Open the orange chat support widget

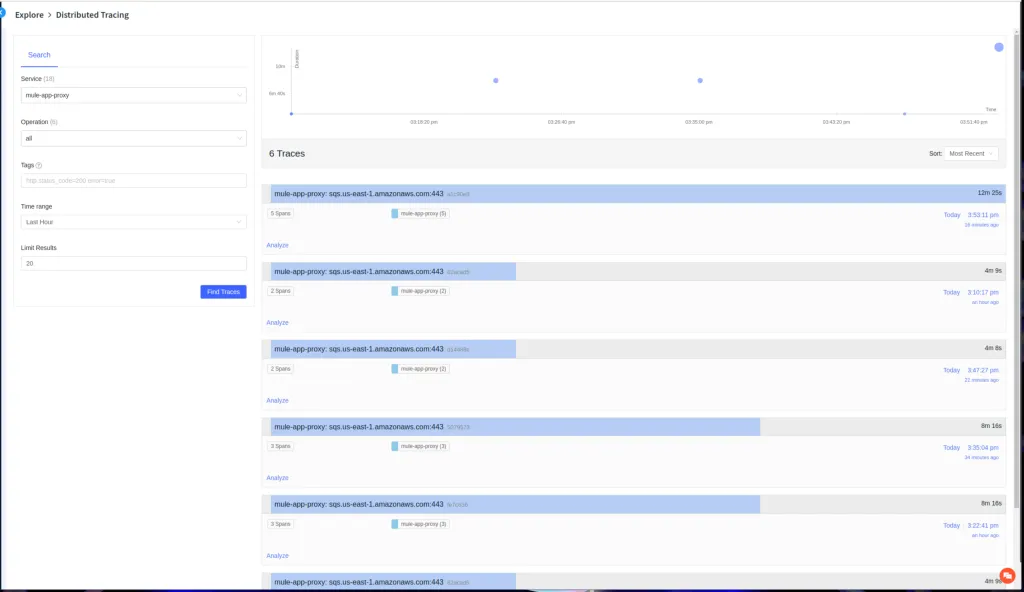[1007, 575]
